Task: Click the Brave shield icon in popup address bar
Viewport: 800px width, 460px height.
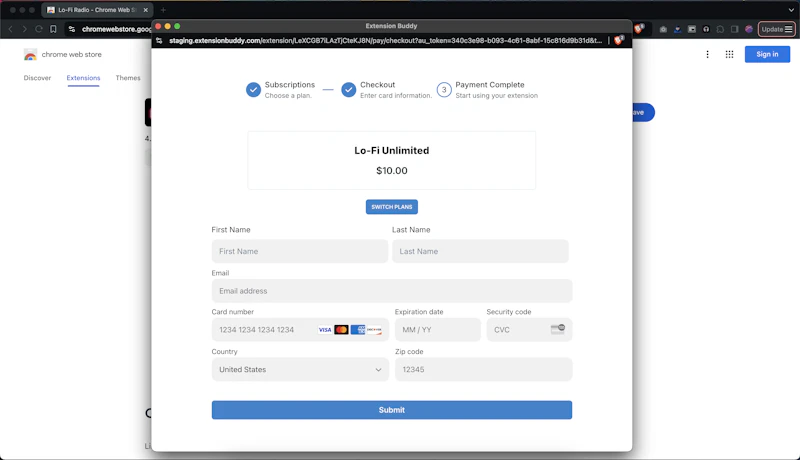Action: (619, 40)
